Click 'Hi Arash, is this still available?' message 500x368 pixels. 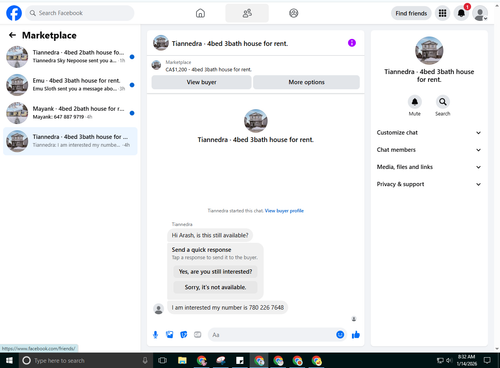coord(210,235)
